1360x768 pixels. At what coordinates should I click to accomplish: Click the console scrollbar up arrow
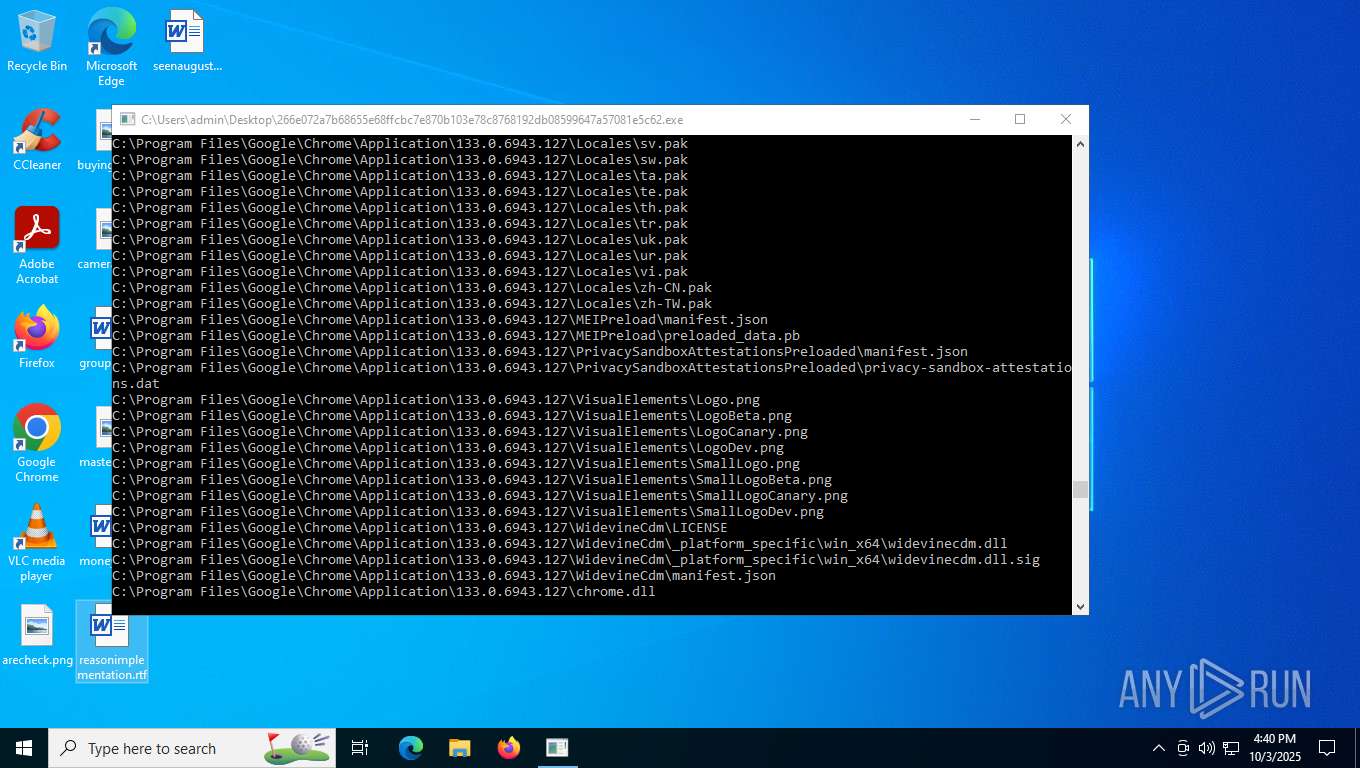1080,143
